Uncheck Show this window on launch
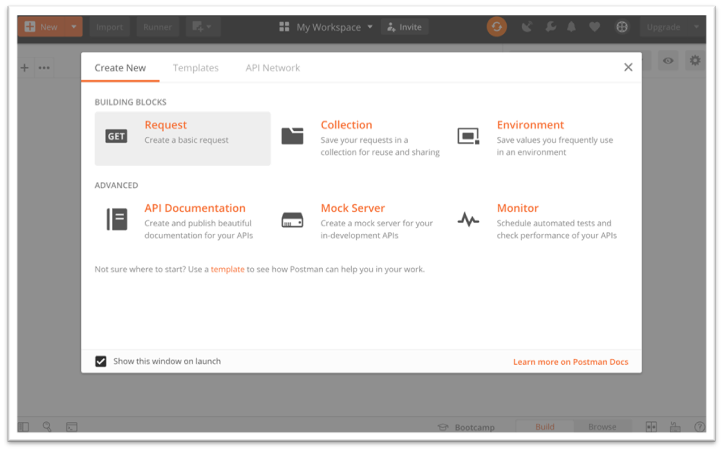723x451 pixels. coord(101,361)
